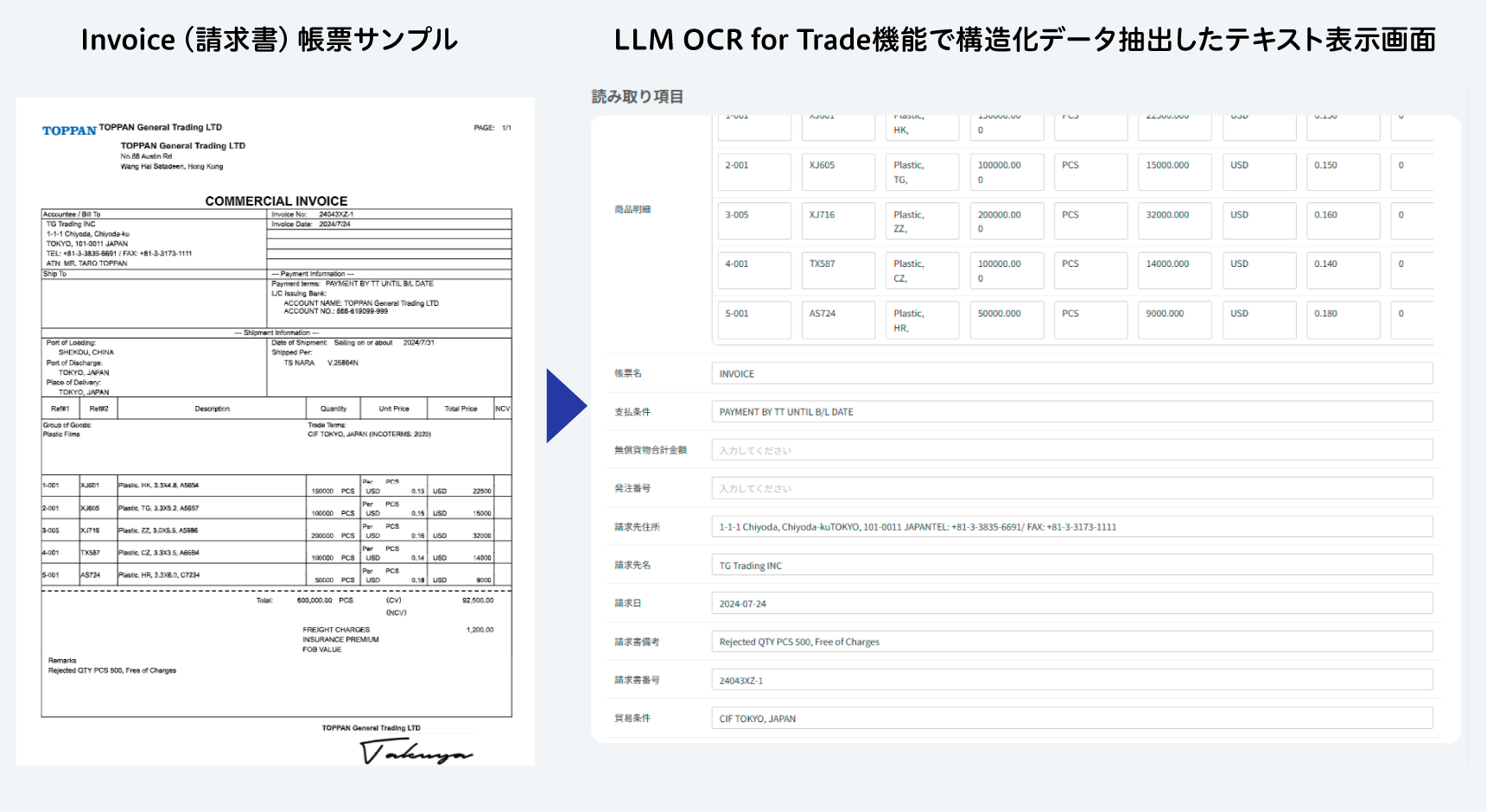1487x812 pixels.
Task: Select the XJ605 cell in the item table
Action: pos(838,171)
